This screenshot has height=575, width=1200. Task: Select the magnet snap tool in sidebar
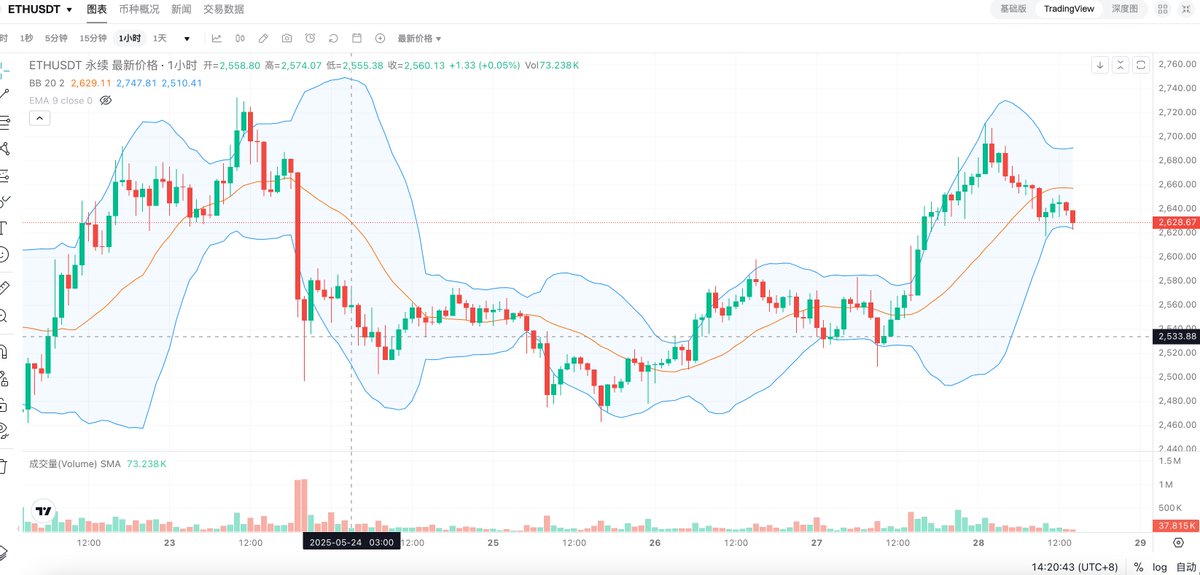(4, 350)
